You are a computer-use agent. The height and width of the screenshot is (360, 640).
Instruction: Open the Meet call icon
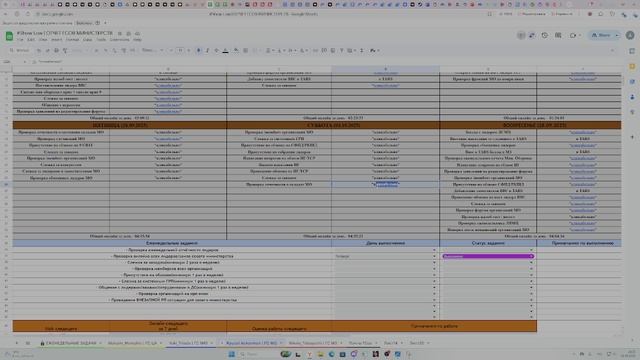[x=574, y=36]
